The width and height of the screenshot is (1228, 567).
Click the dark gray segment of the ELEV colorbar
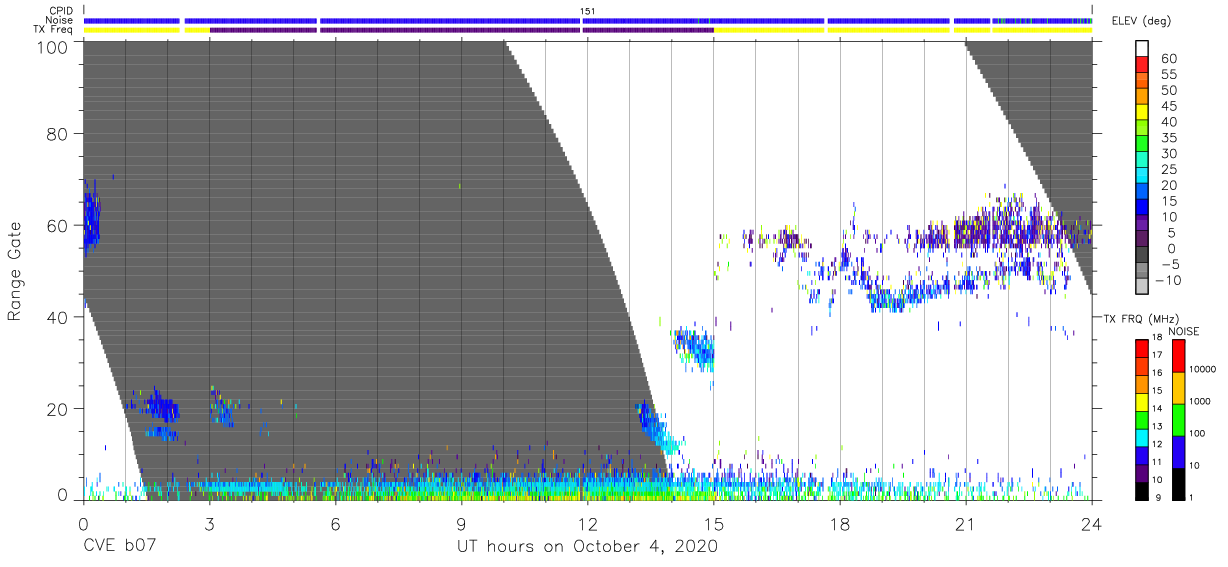click(1144, 255)
